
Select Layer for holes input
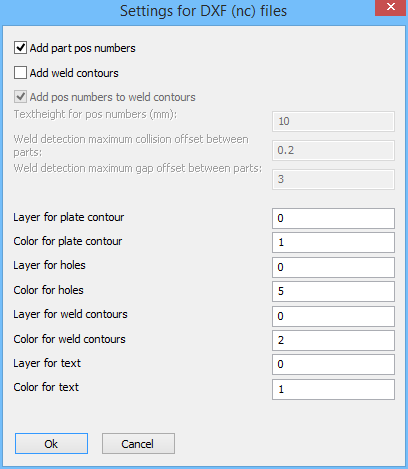[333, 267]
